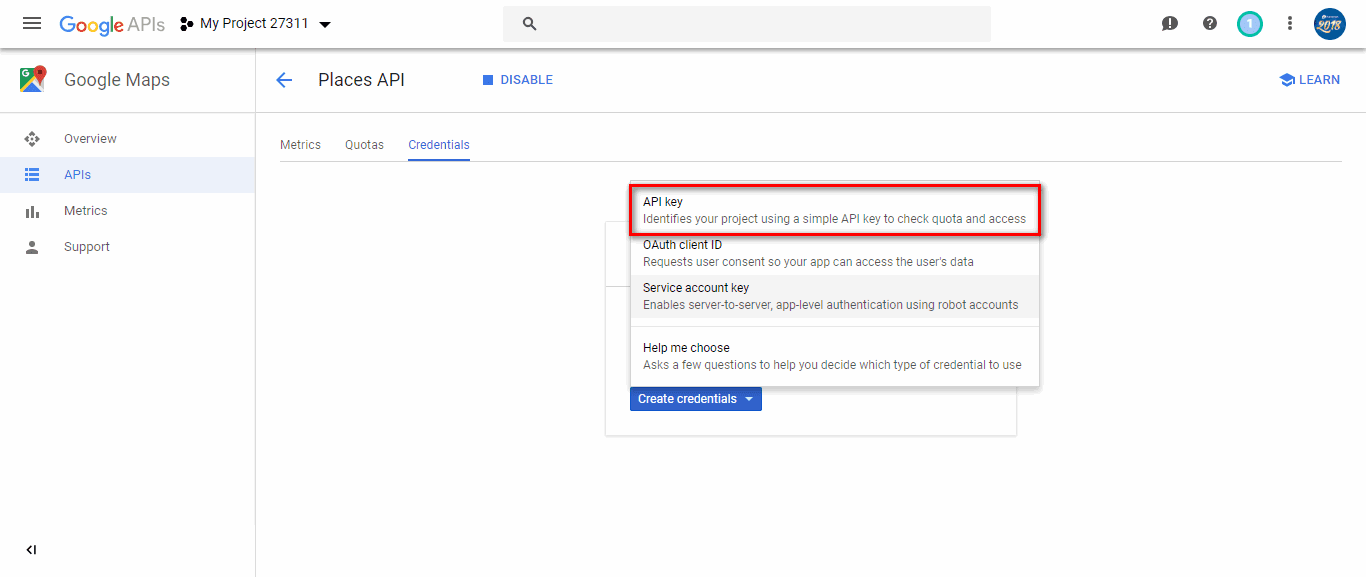Screen dimensions: 1366x577
Task: Click the search magnifier icon
Action: (x=530, y=24)
